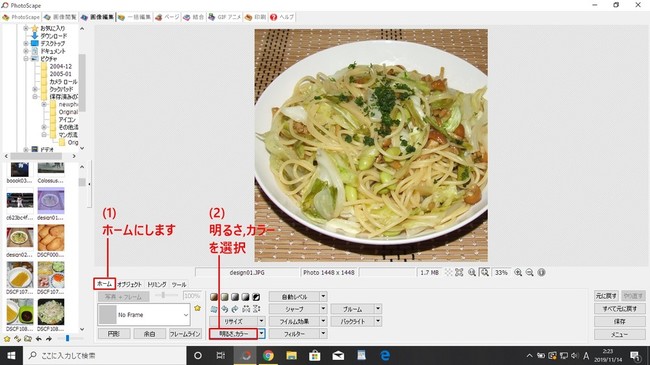Rotate the image right with redo-arrow icon
This screenshot has height=365, width=650.
coord(235,309)
